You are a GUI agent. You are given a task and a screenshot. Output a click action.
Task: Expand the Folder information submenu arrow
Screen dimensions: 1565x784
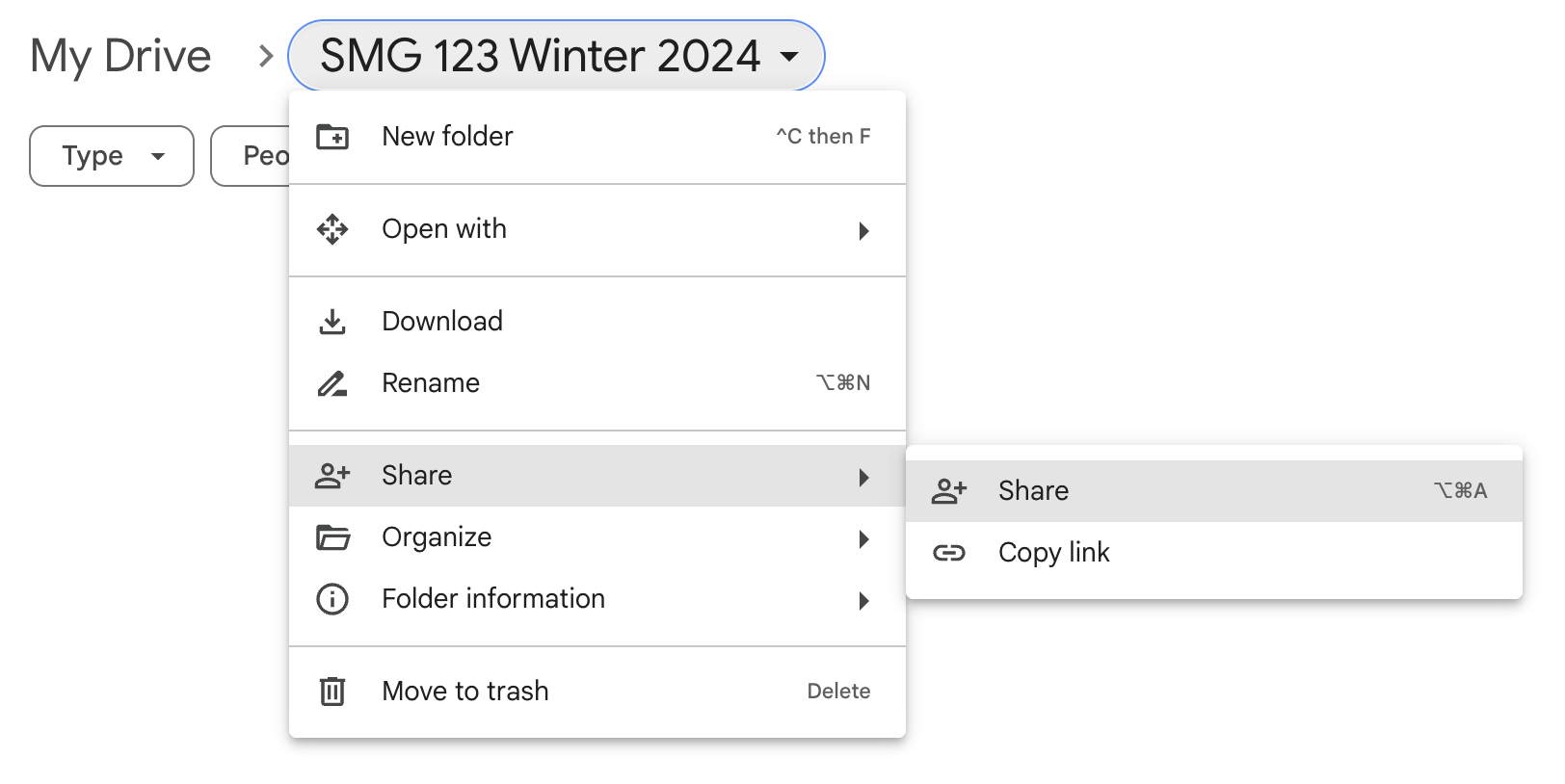click(863, 600)
